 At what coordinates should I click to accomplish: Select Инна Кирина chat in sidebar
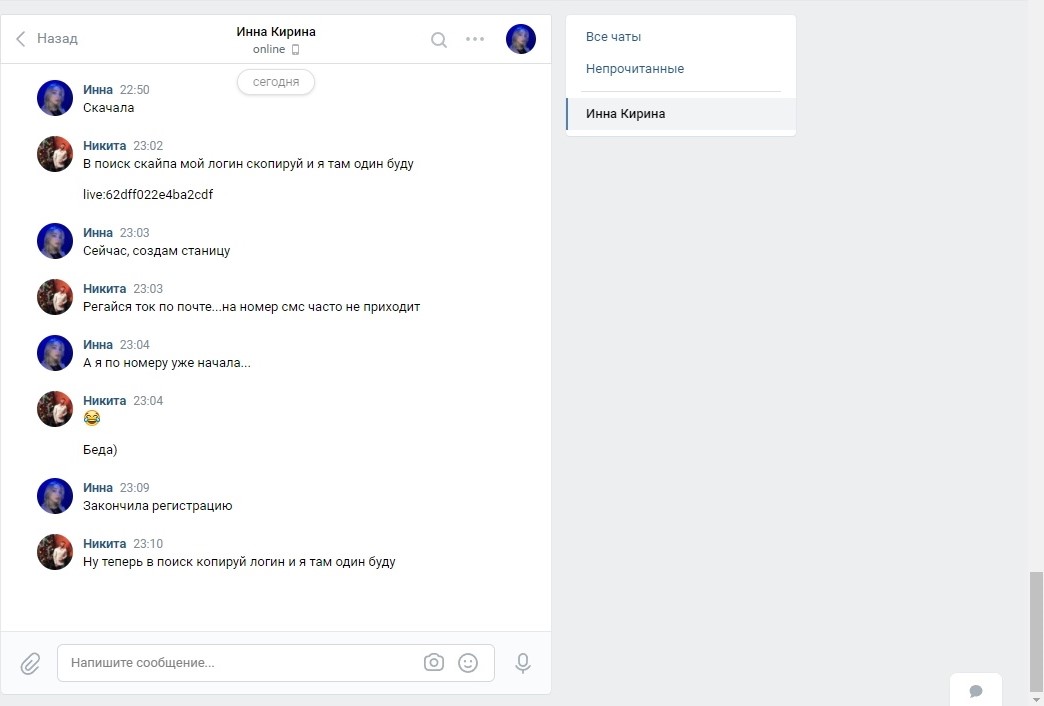pyautogui.click(x=680, y=114)
